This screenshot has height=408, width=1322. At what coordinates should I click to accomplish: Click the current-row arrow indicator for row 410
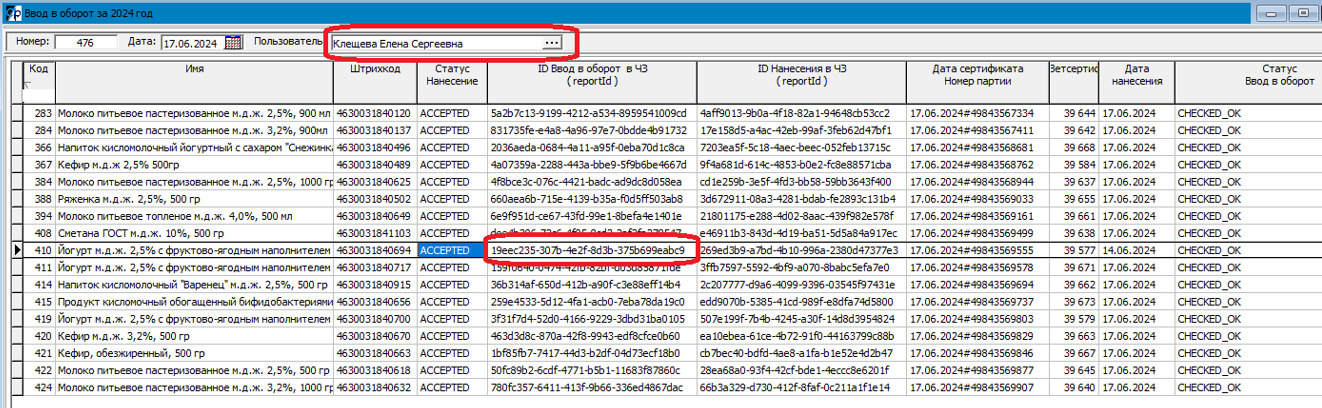click(x=16, y=249)
